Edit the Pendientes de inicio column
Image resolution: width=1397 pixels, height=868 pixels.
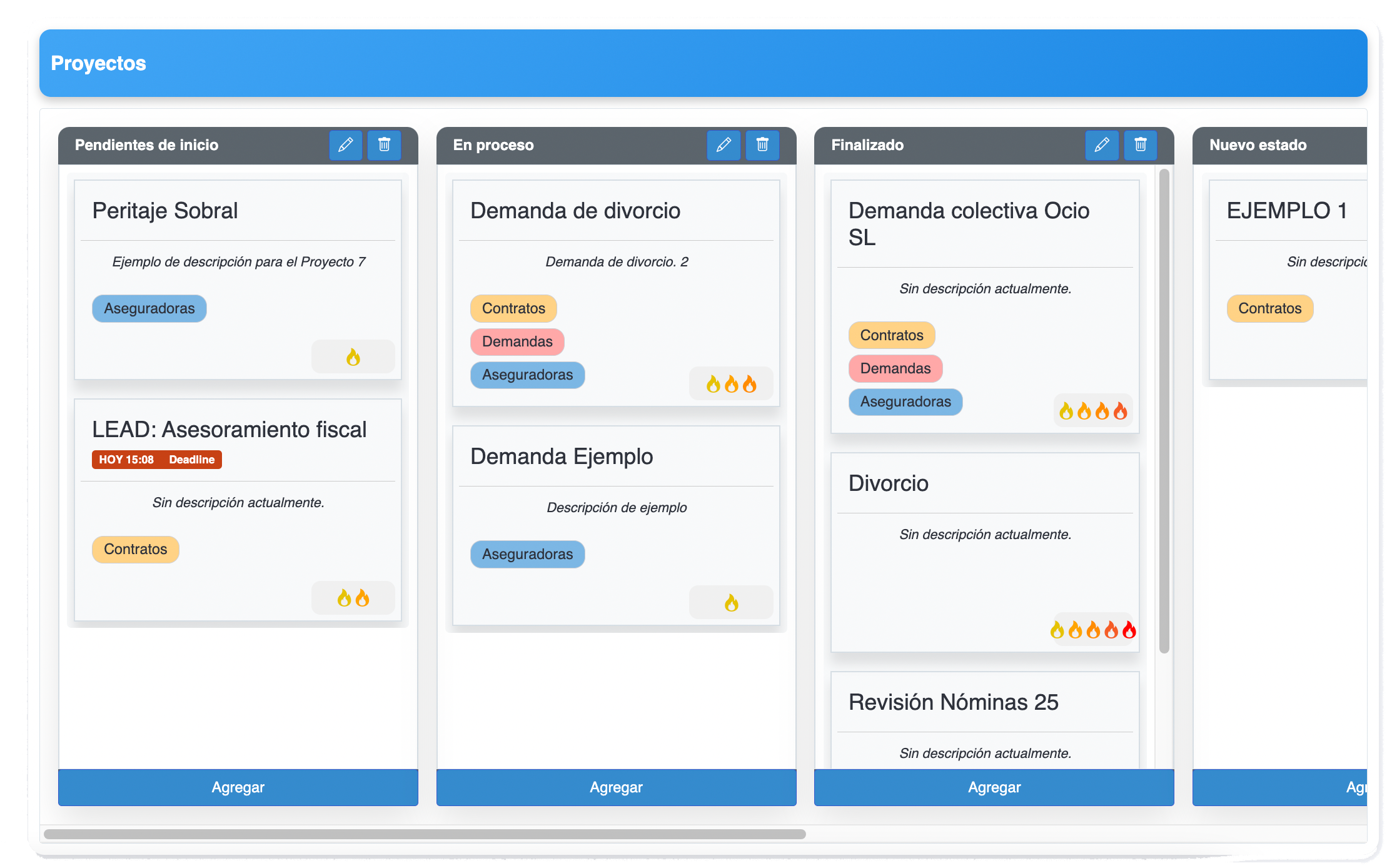tap(345, 145)
